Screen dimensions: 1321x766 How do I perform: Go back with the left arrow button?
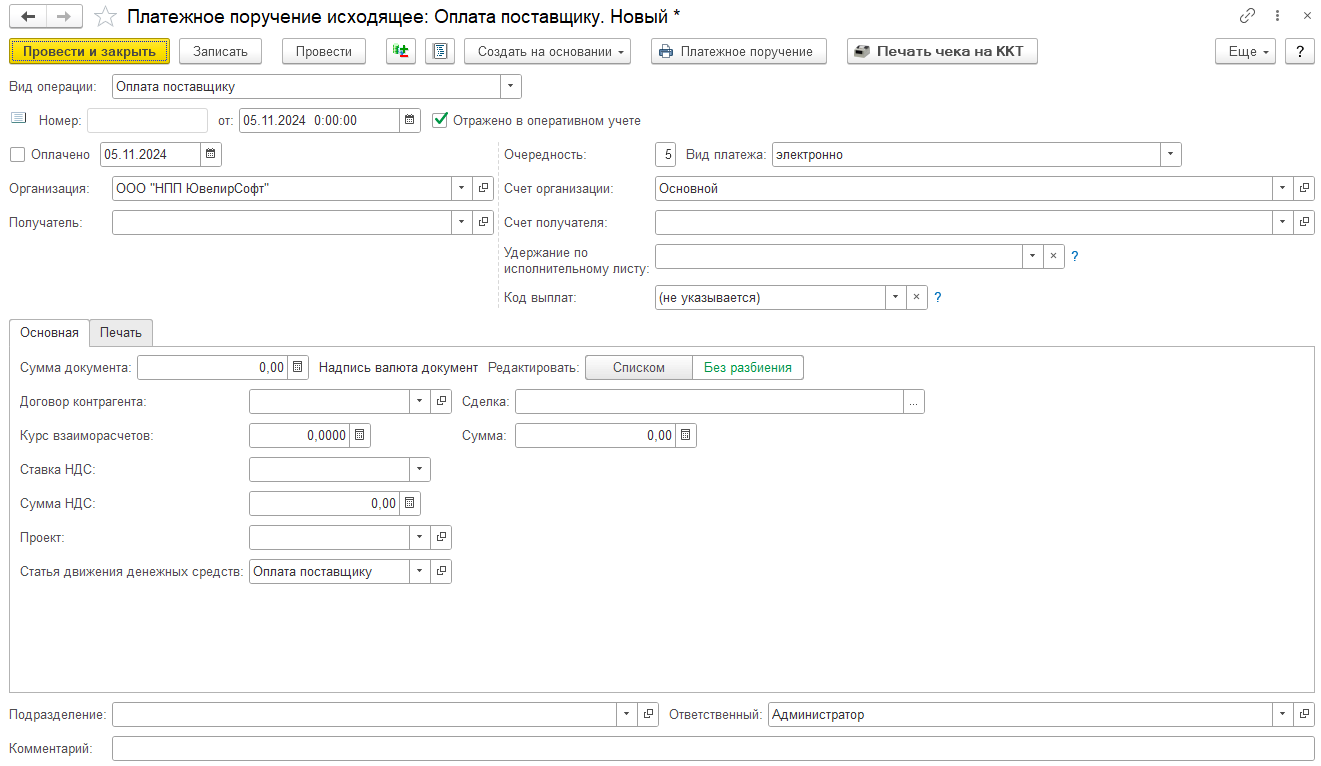point(28,16)
